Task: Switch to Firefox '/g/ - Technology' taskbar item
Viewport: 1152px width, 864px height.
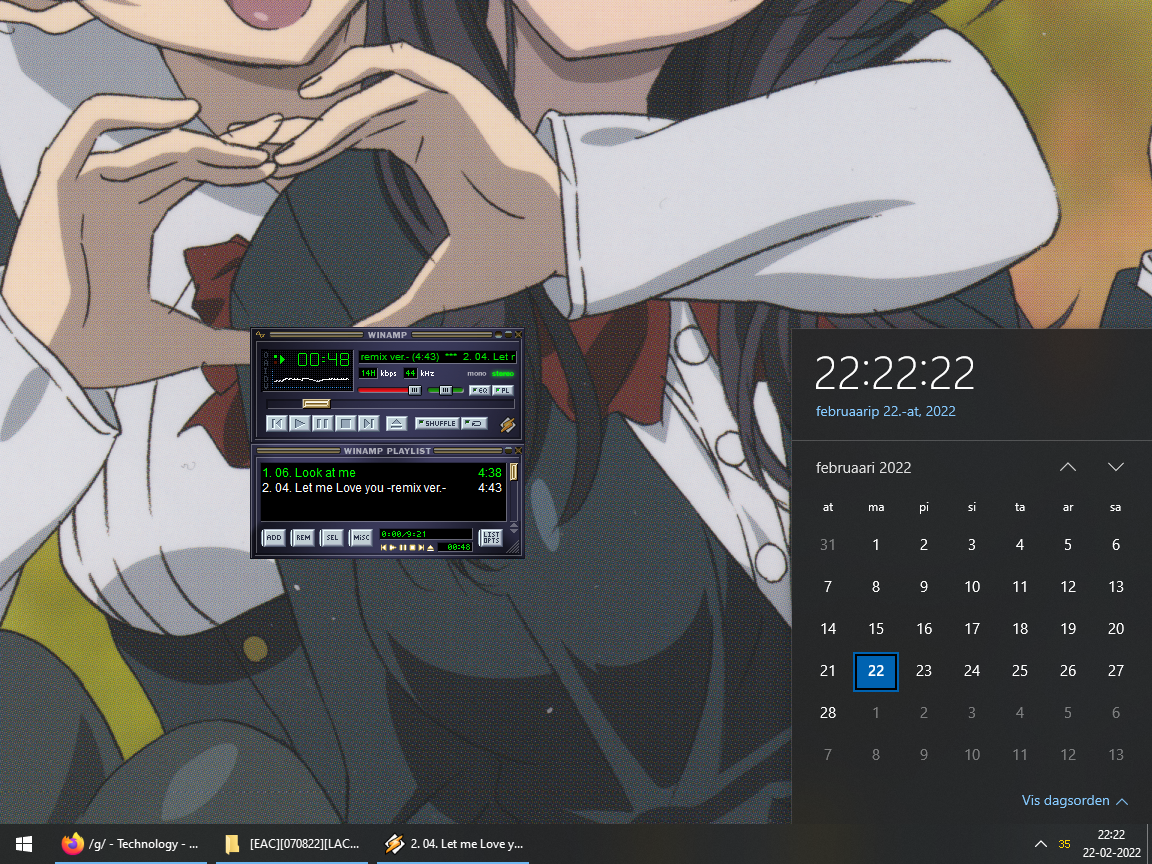Action: [131, 844]
